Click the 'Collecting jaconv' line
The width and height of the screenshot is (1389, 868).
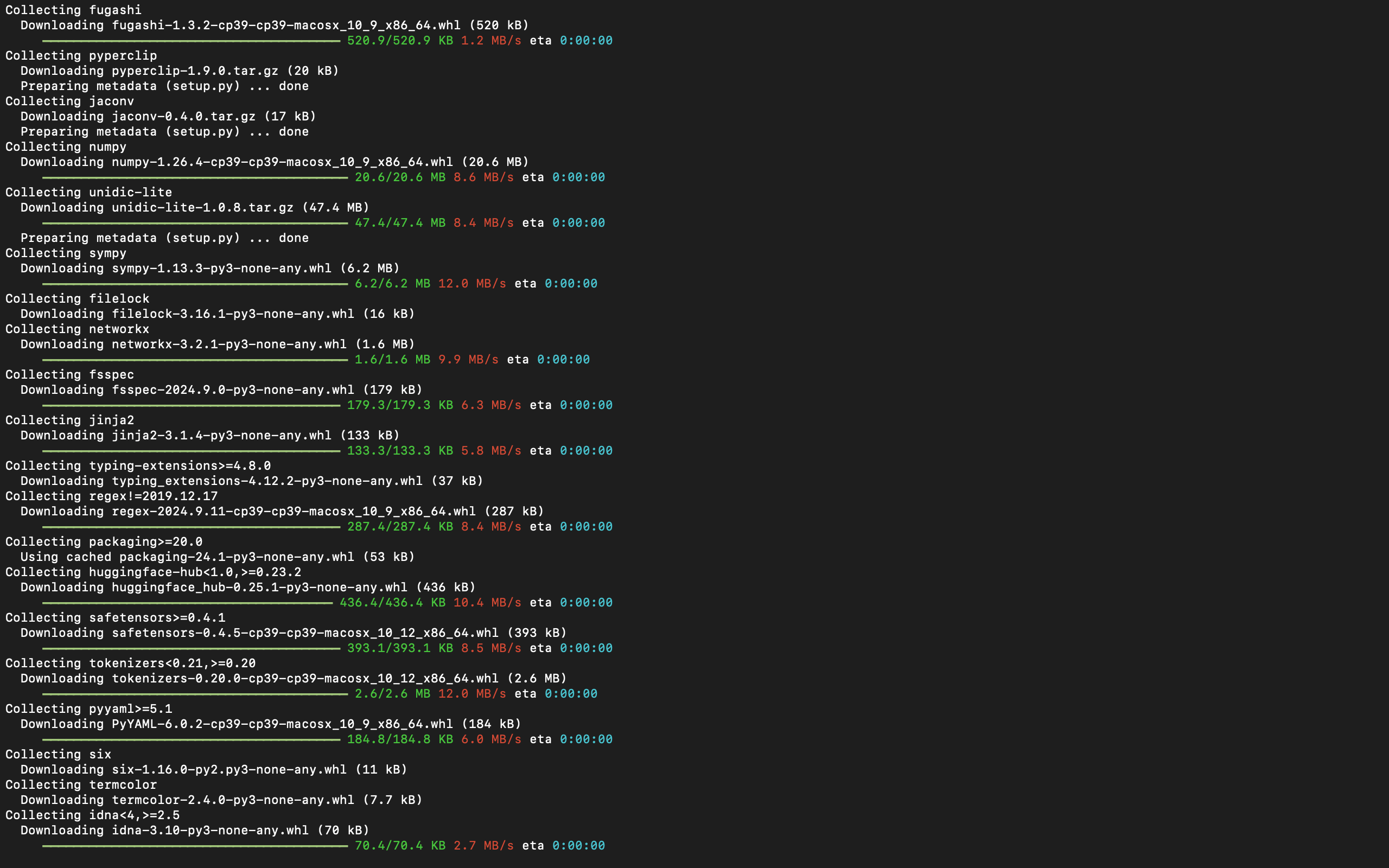point(69,101)
